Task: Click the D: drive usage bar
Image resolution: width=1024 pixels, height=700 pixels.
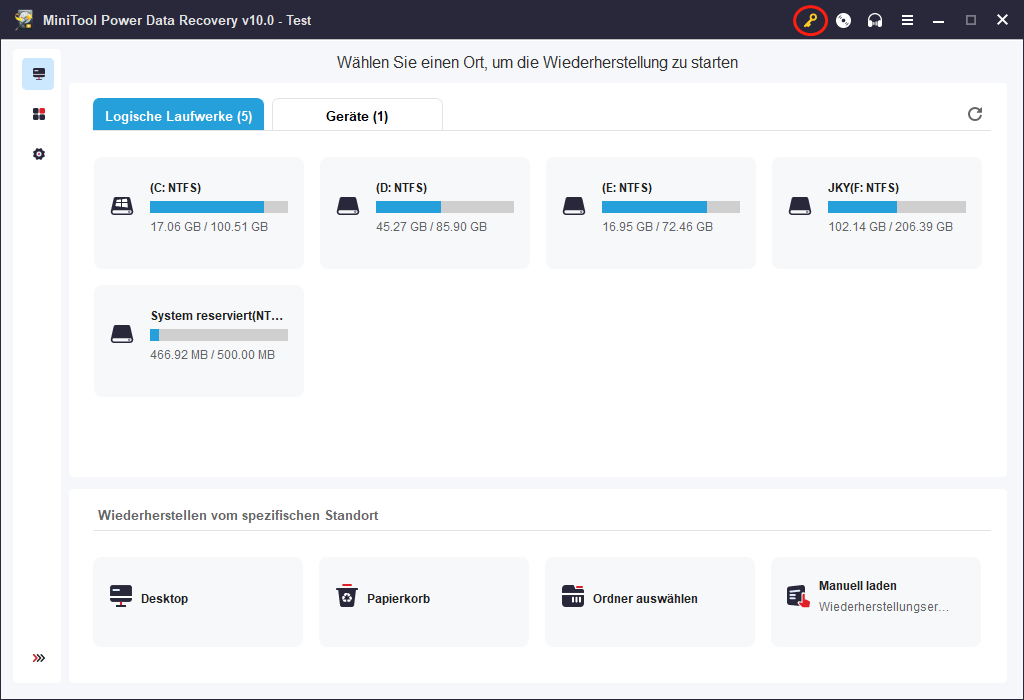Action: point(445,207)
